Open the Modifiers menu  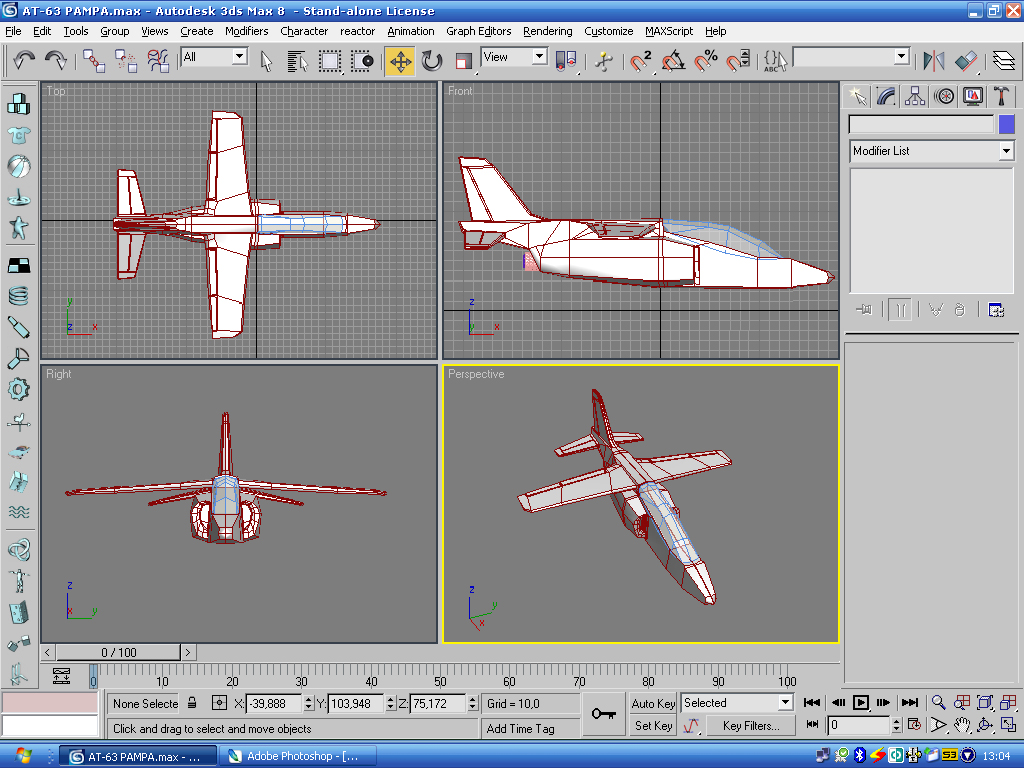pos(246,31)
